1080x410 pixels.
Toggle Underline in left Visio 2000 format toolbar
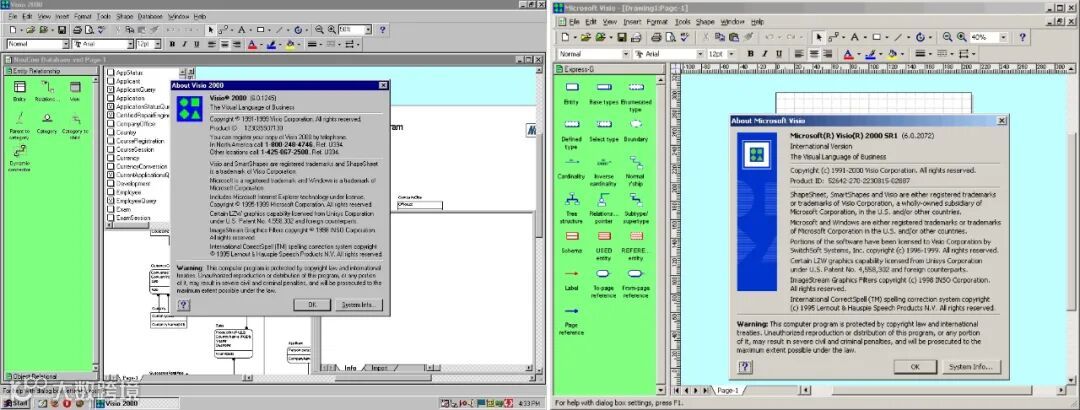pyautogui.click(x=196, y=44)
